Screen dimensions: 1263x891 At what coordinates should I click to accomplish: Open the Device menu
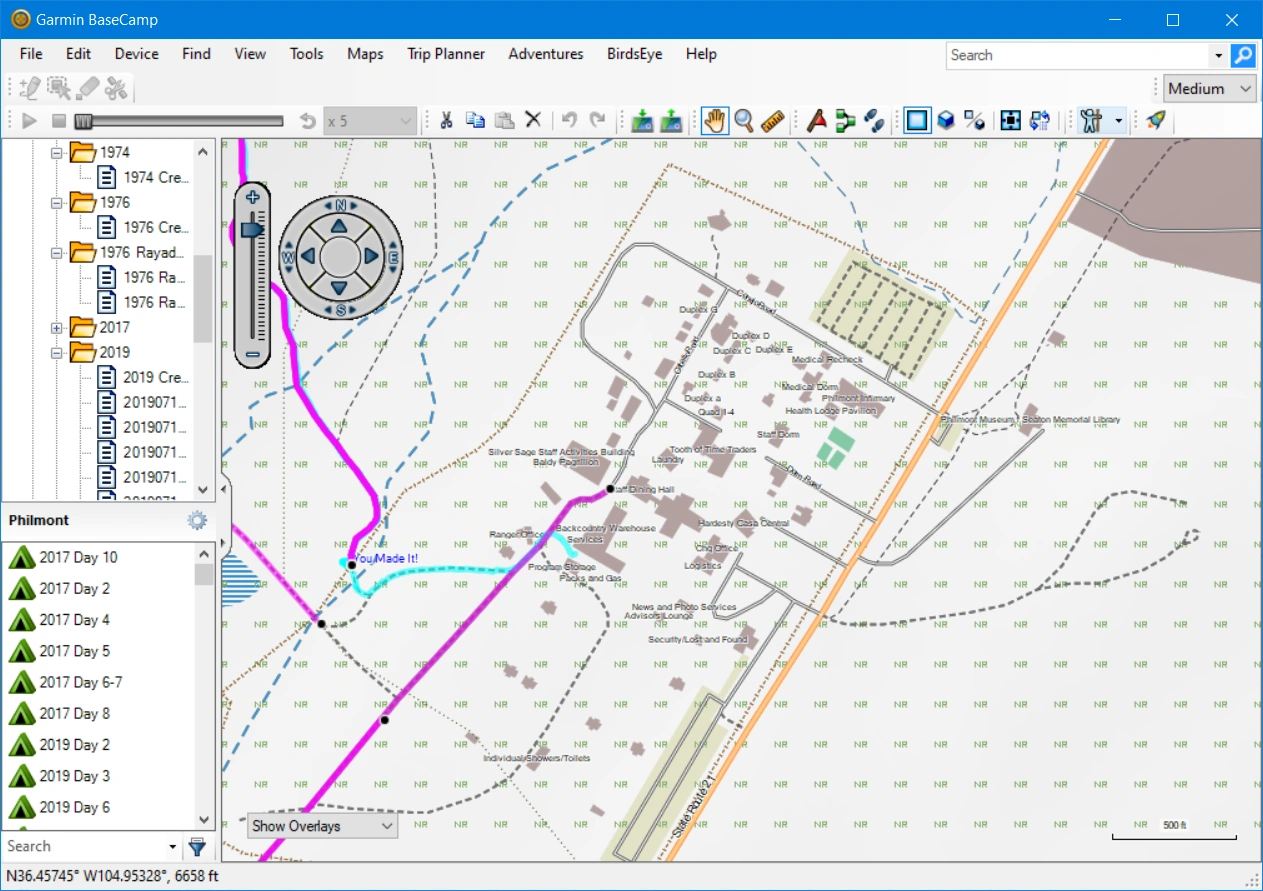(137, 54)
